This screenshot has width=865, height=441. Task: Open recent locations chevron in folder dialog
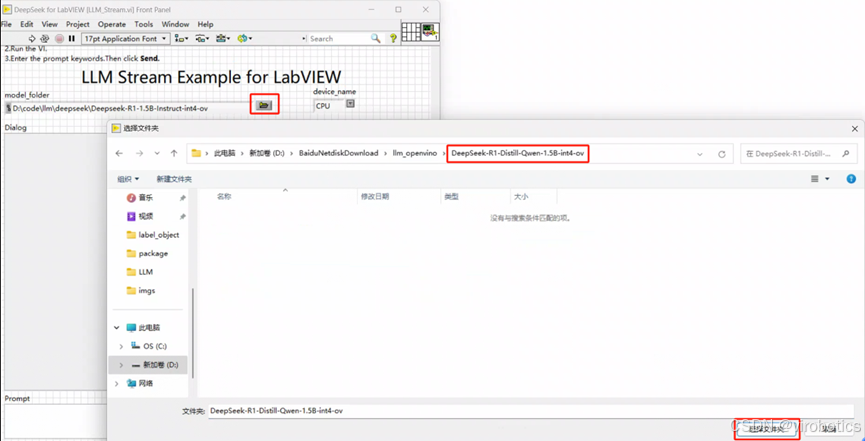[x=157, y=153]
